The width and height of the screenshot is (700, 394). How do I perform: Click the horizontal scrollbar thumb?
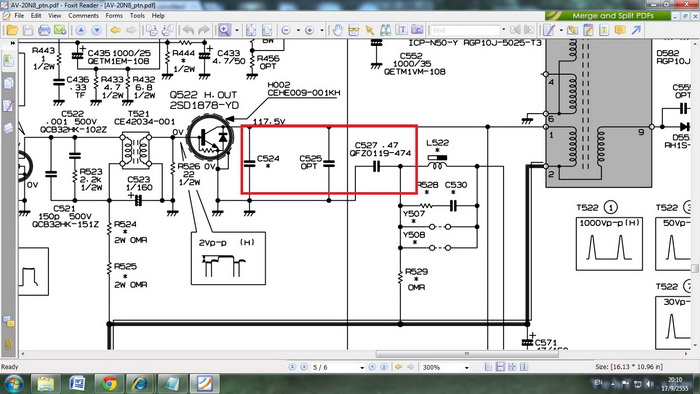(467, 354)
